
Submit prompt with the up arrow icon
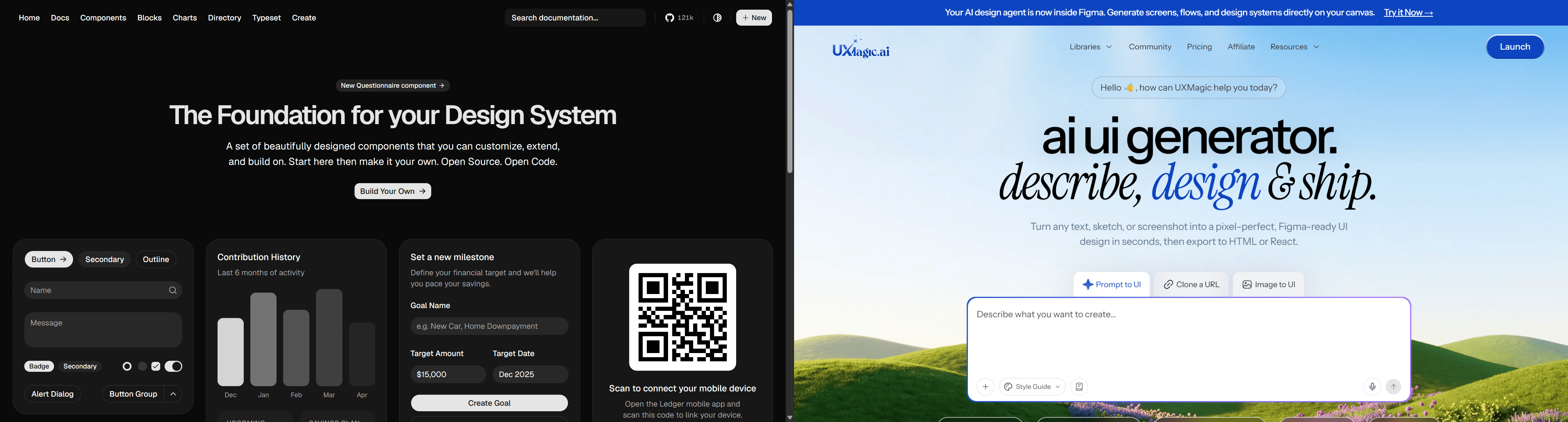point(1393,387)
